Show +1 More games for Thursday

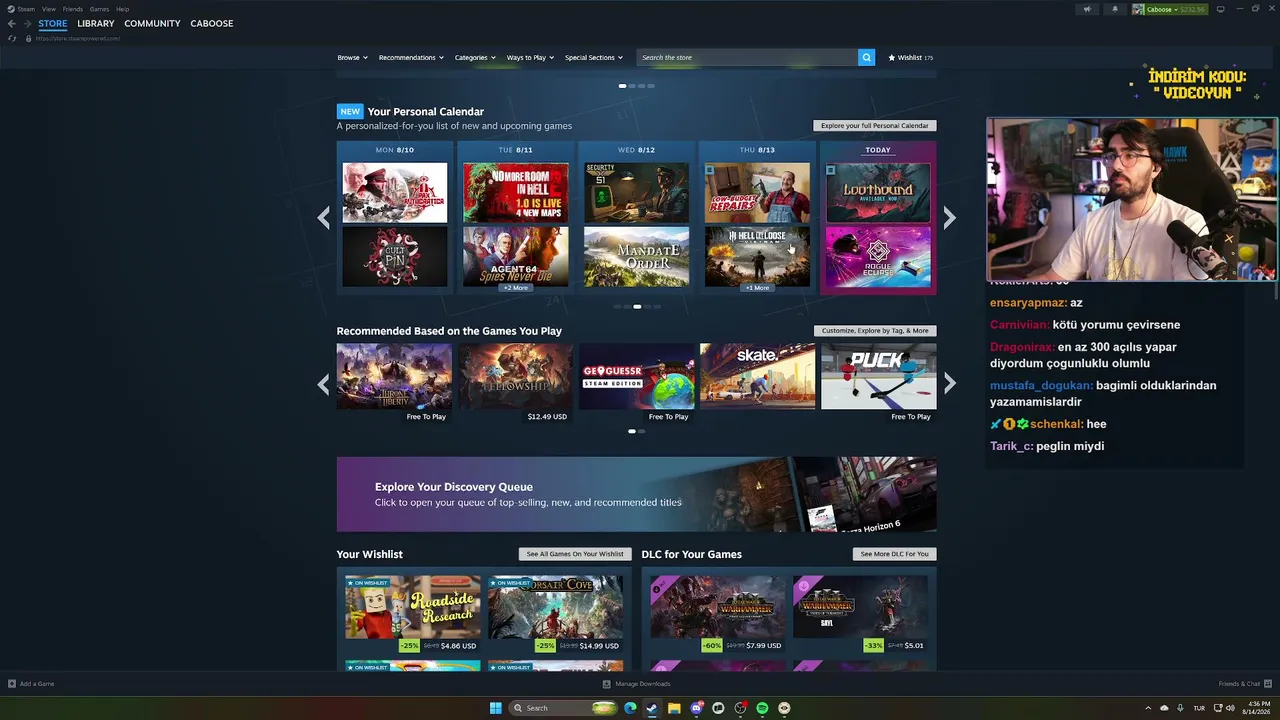[x=757, y=288]
